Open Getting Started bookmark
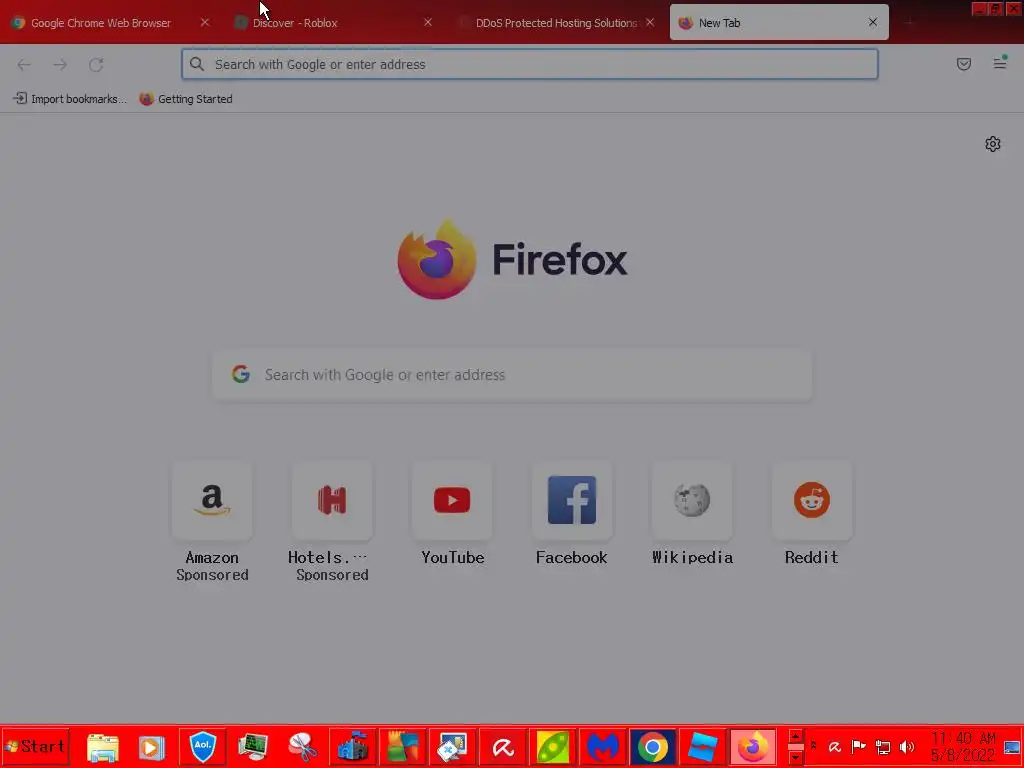This screenshot has height=768, width=1024. tap(185, 99)
